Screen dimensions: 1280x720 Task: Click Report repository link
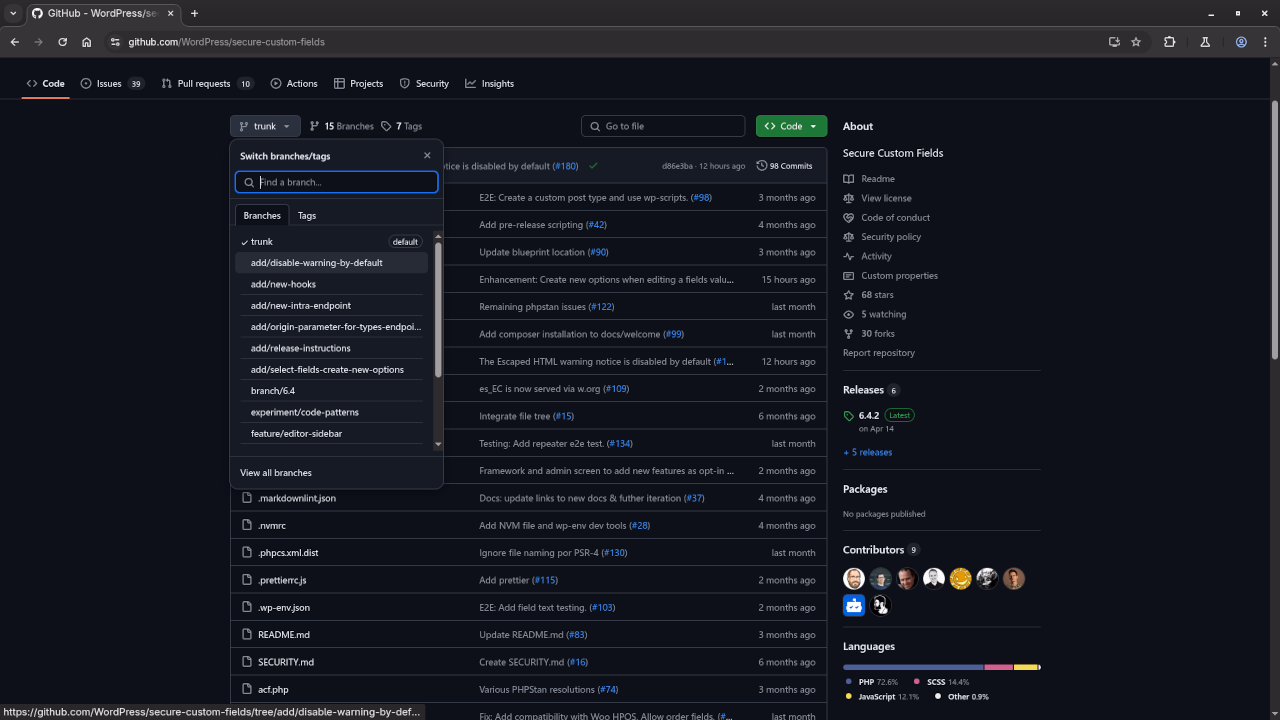point(879,353)
